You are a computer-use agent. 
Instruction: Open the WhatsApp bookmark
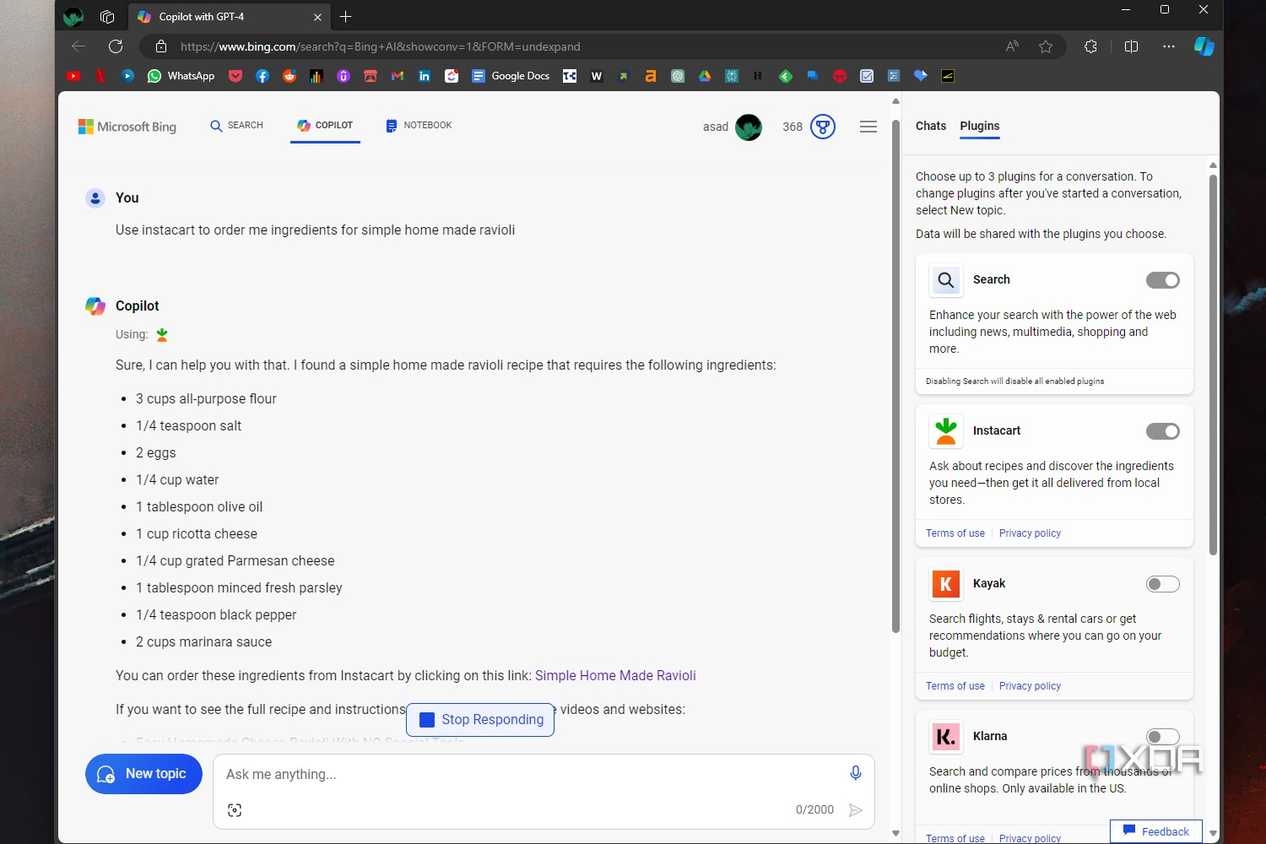[x=181, y=75]
